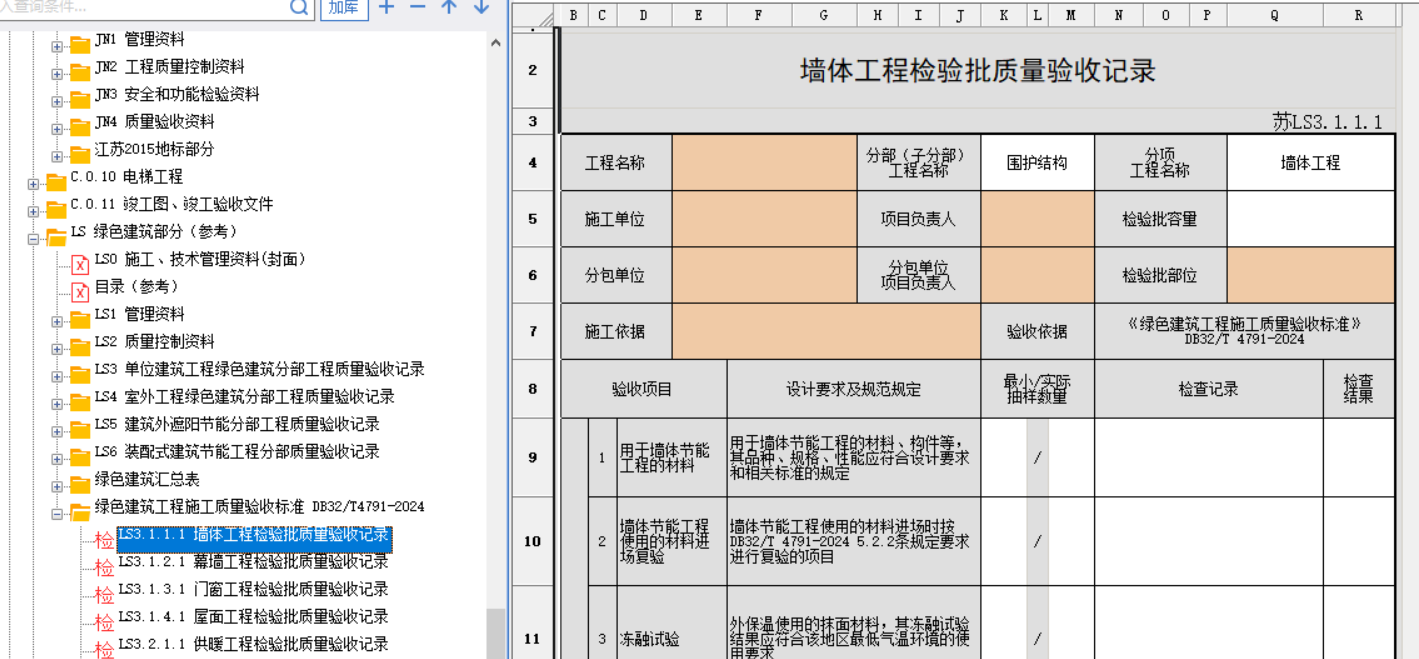Click the C.0.11 folder icon
Screen dimensions: 1419x659
click(x=56, y=210)
